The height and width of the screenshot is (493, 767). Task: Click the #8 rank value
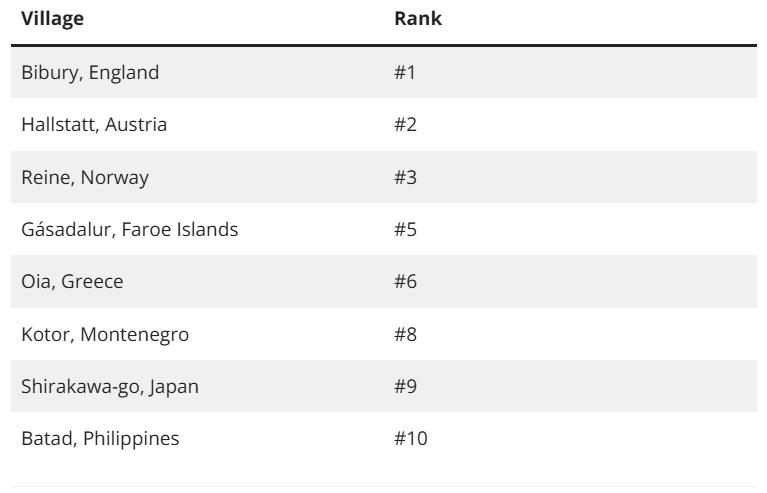[405, 334]
